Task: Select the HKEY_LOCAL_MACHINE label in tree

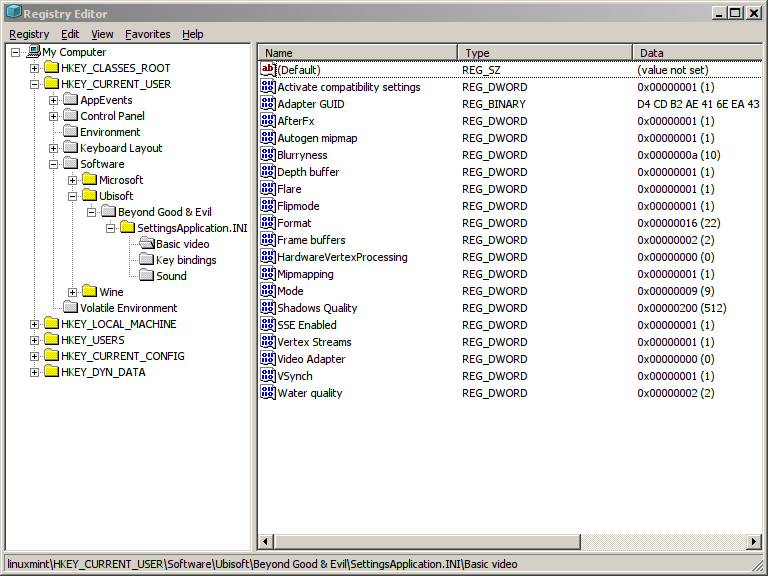Action: (119, 324)
